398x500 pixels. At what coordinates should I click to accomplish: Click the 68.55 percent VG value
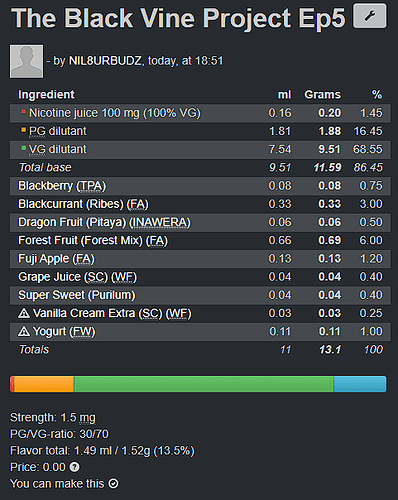tap(368, 149)
